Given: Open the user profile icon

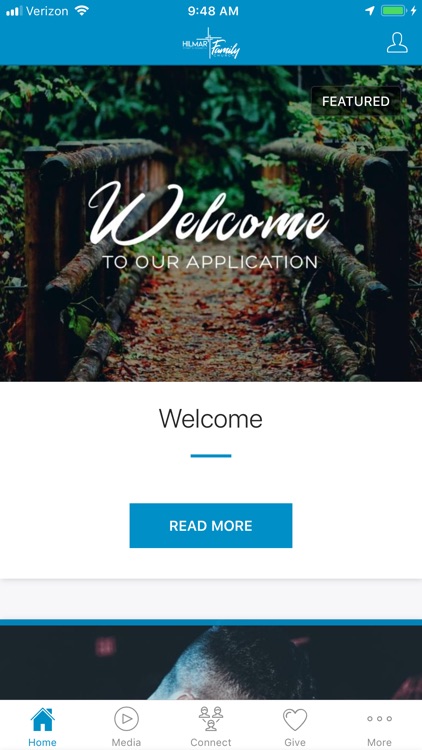Looking at the screenshot, I should pos(397,43).
